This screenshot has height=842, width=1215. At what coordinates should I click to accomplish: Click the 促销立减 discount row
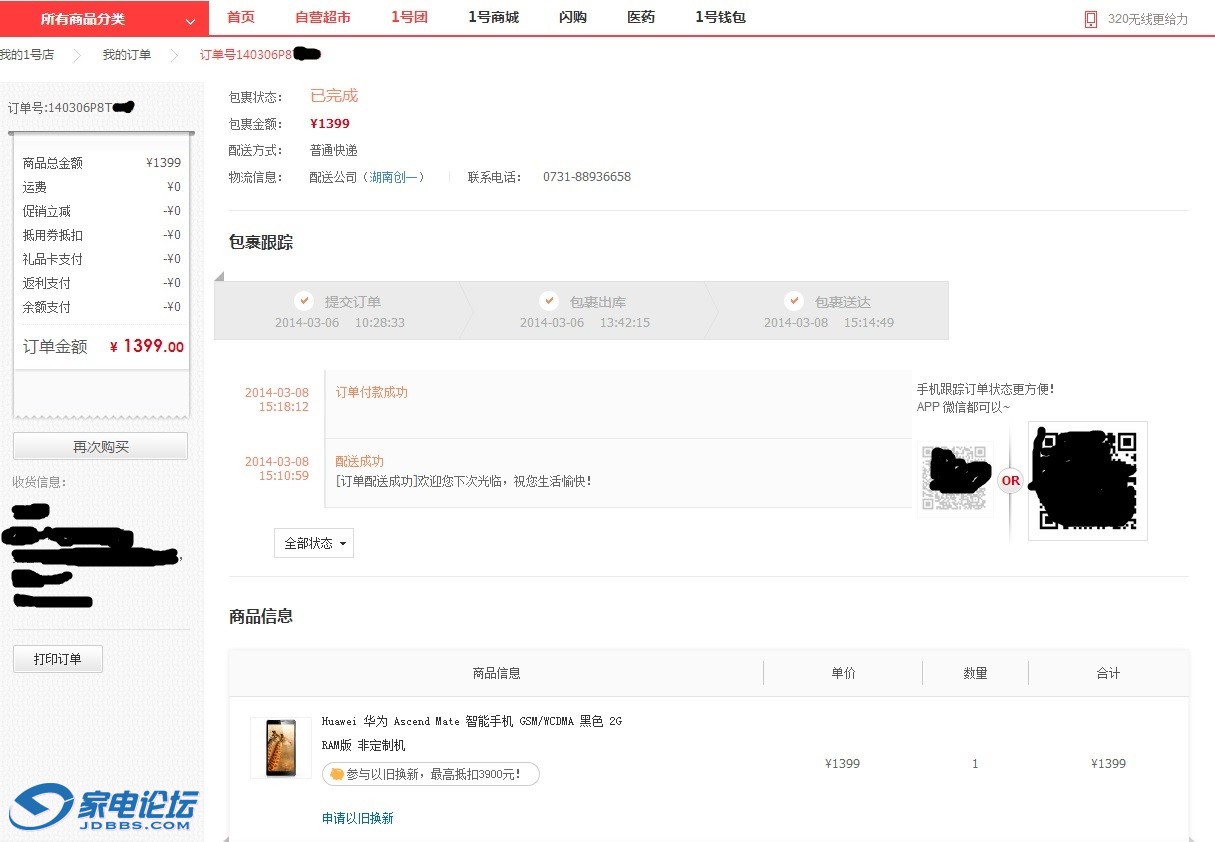(102, 211)
